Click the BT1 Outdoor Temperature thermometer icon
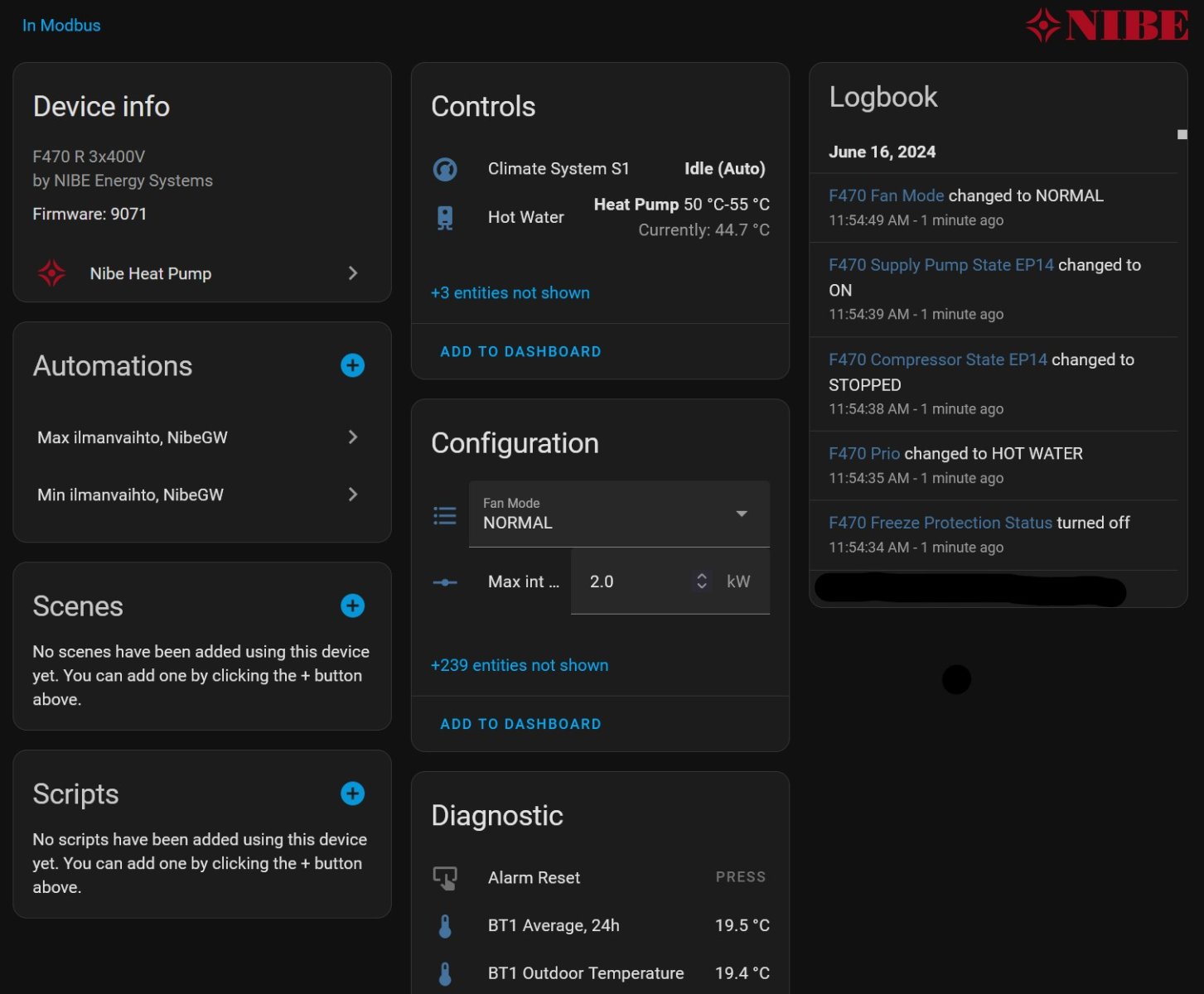This screenshot has height=994, width=1204. tap(445, 973)
